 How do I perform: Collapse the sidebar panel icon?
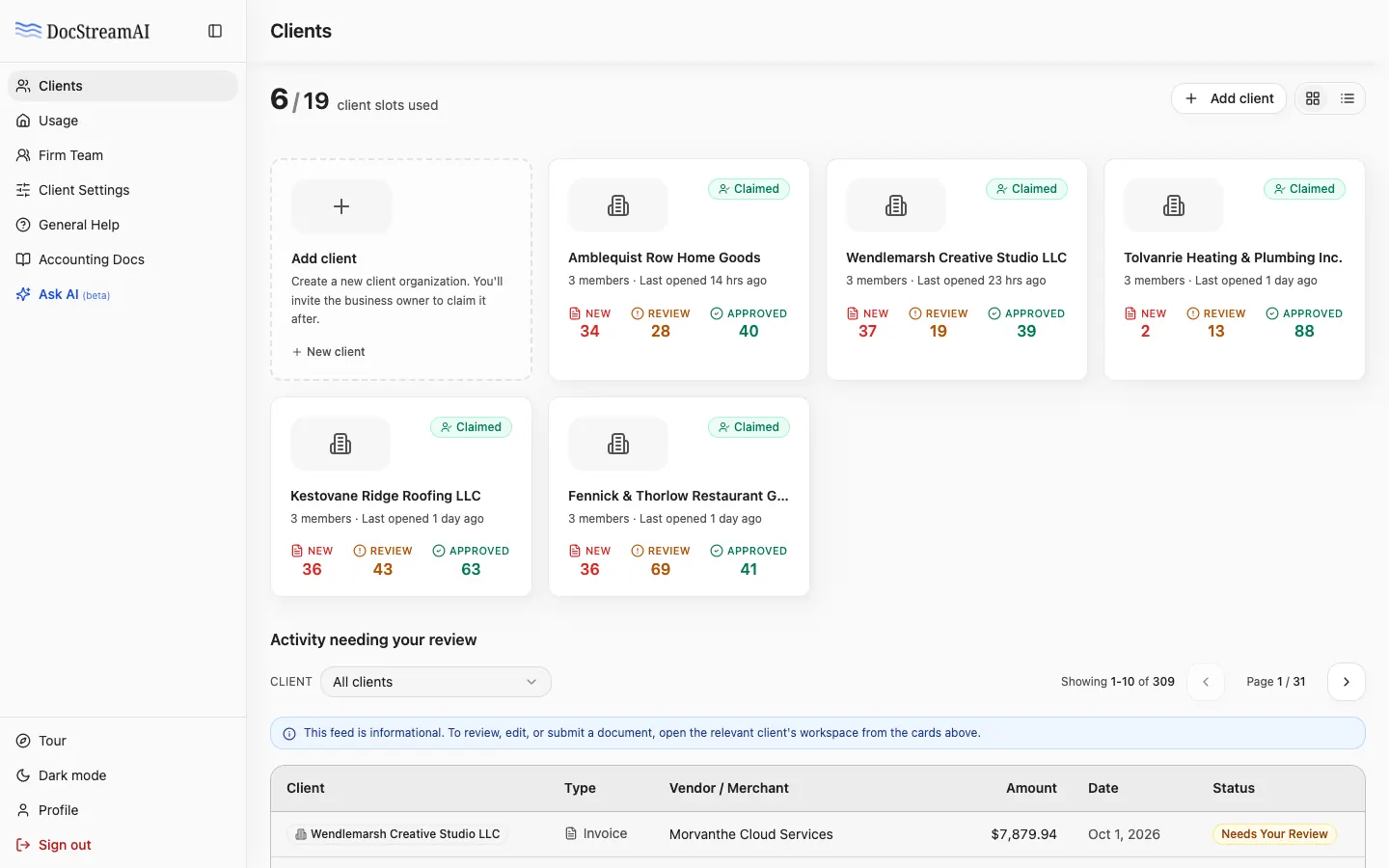click(x=215, y=31)
